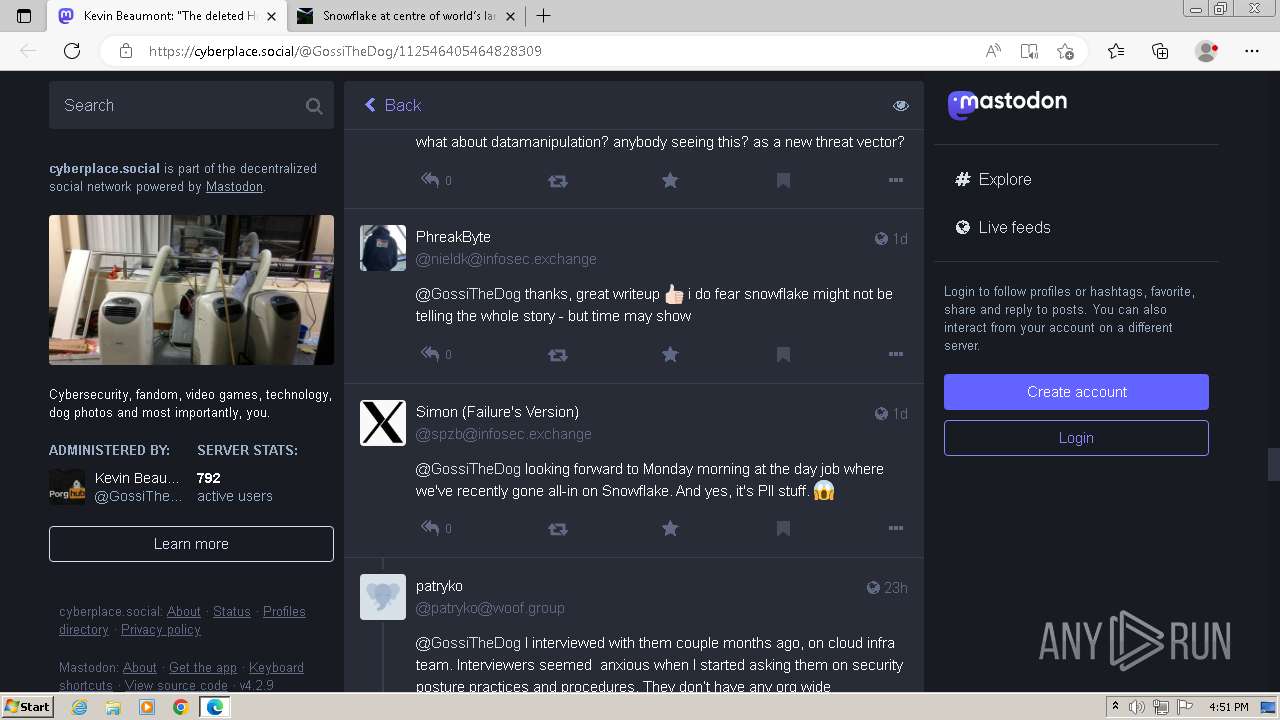Click the address bar URL
Image resolution: width=1280 pixels, height=720 pixels.
pyautogui.click(x=345, y=51)
